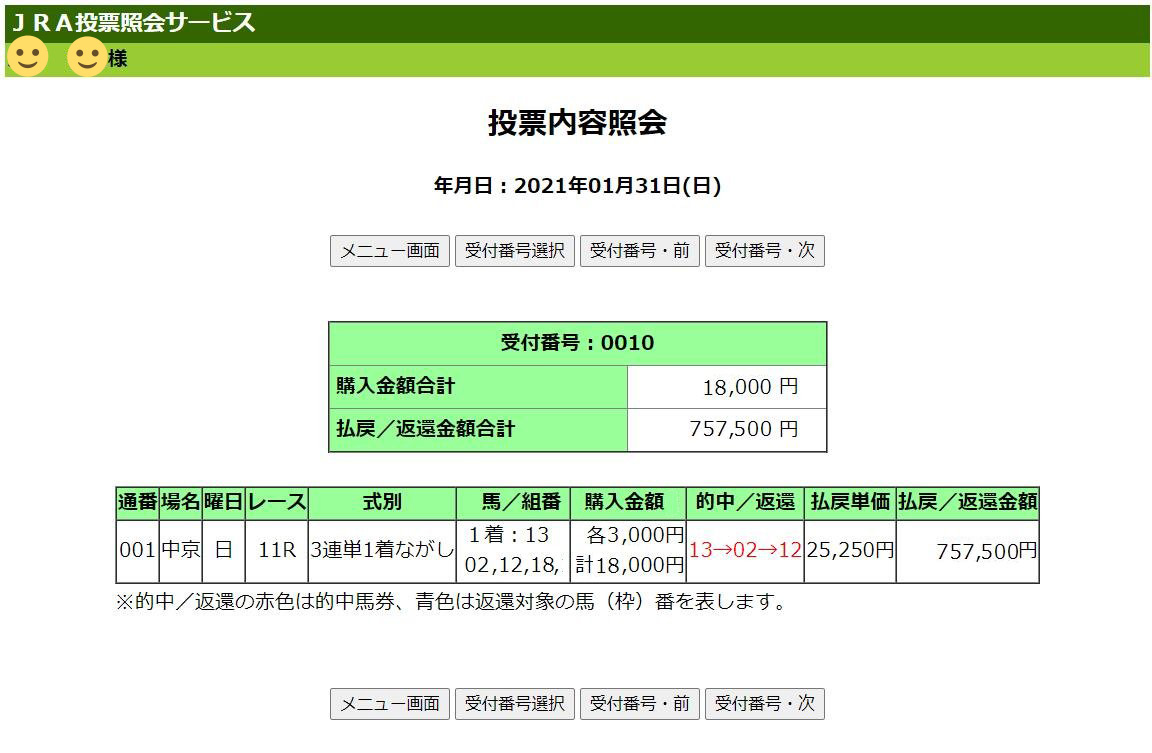
Task: Click the left smiley face icon
Action: click(x=27, y=57)
